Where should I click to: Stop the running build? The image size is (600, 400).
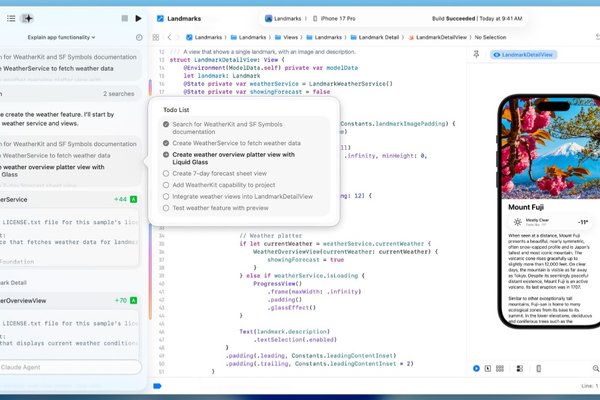click(x=124, y=18)
